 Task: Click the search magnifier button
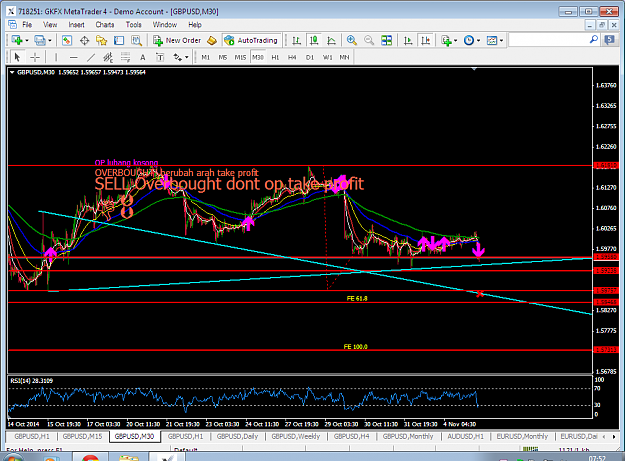[594, 39]
